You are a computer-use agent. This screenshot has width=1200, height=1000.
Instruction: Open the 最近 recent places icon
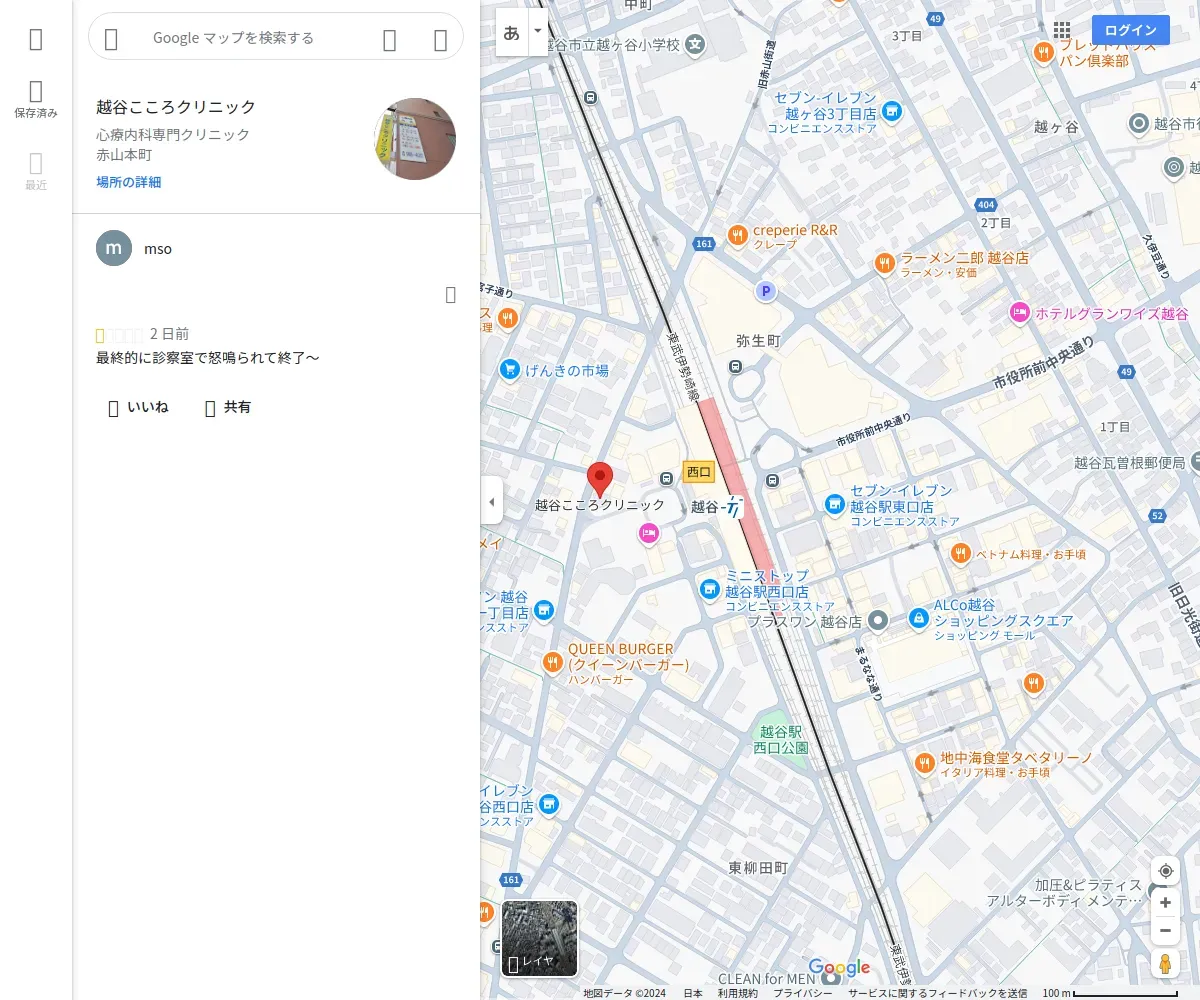[x=36, y=170]
